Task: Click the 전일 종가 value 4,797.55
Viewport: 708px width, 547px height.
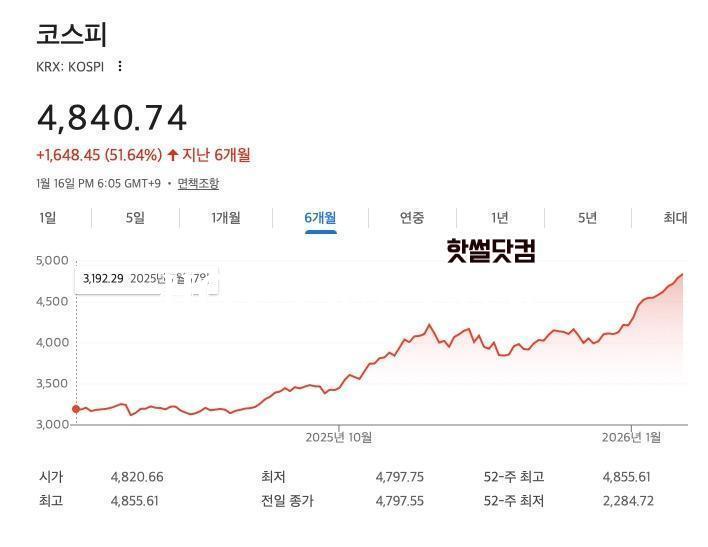Action: coord(400,501)
